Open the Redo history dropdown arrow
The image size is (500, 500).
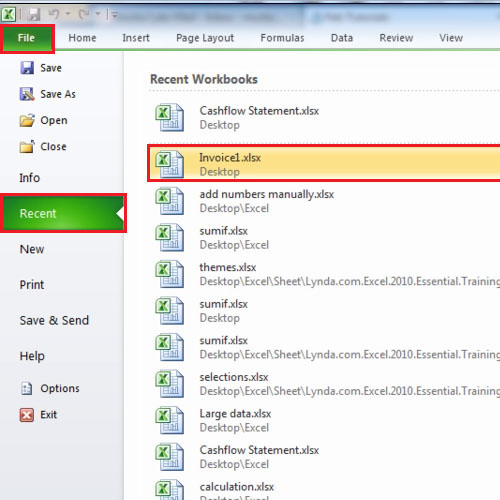pyautogui.click(x=98, y=14)
